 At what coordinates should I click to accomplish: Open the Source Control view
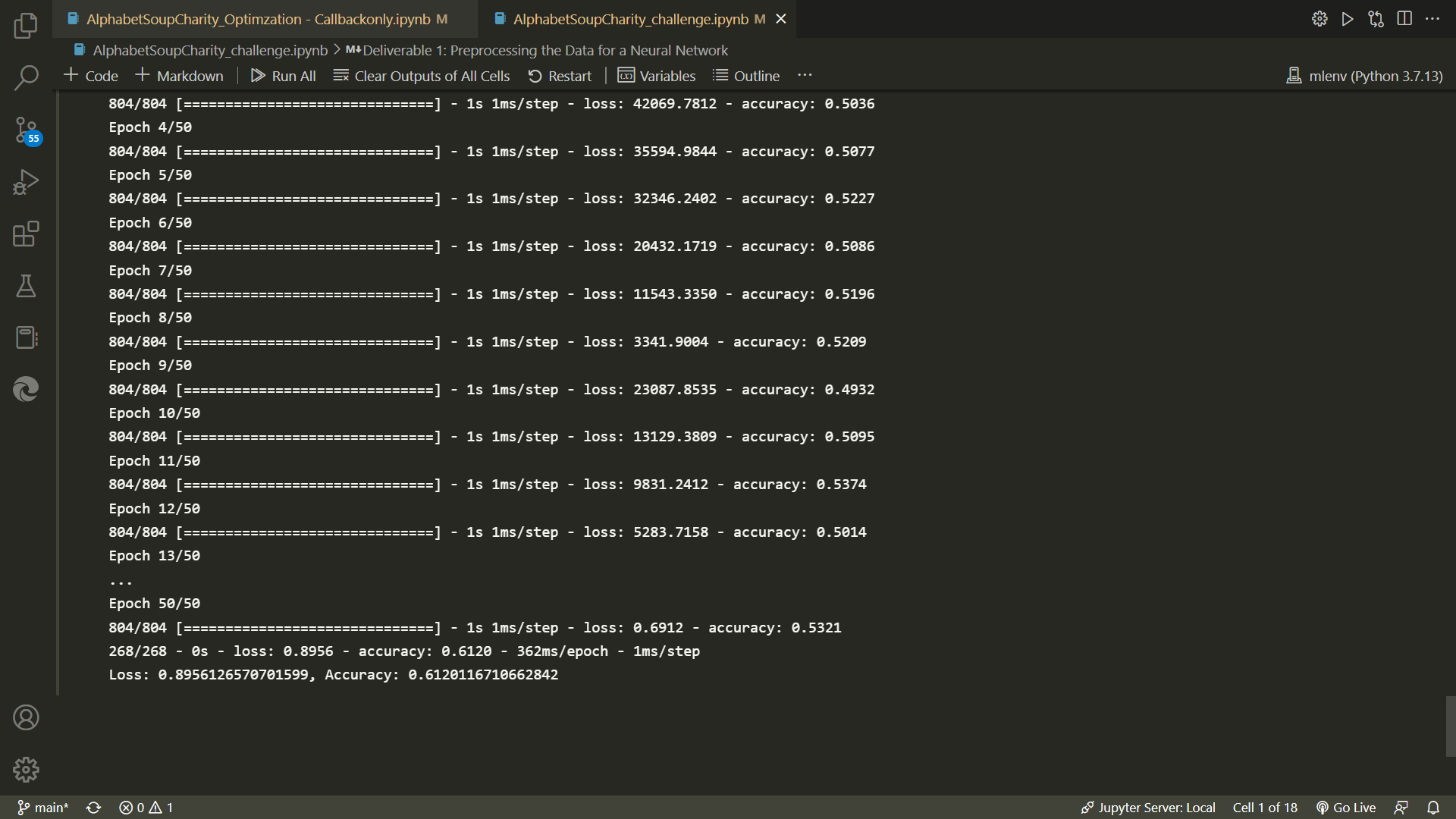tap(26, 130)
